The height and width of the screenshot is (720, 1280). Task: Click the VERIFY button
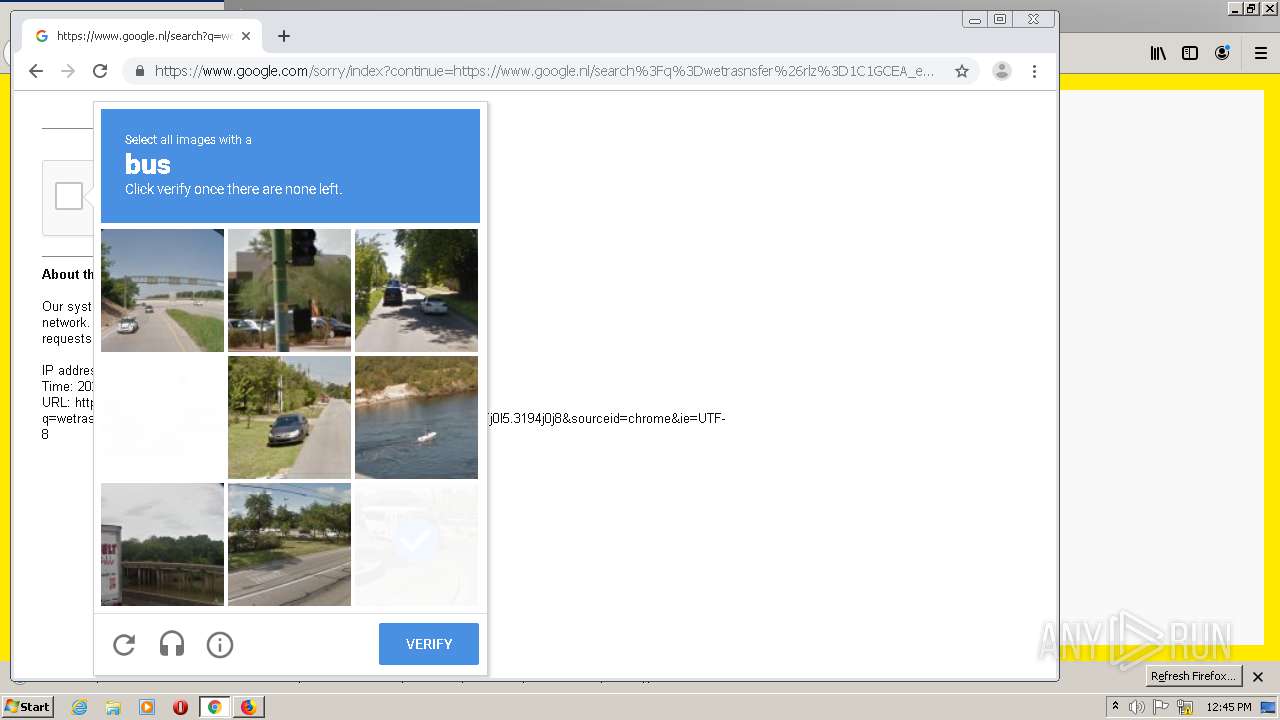point(429,644)
